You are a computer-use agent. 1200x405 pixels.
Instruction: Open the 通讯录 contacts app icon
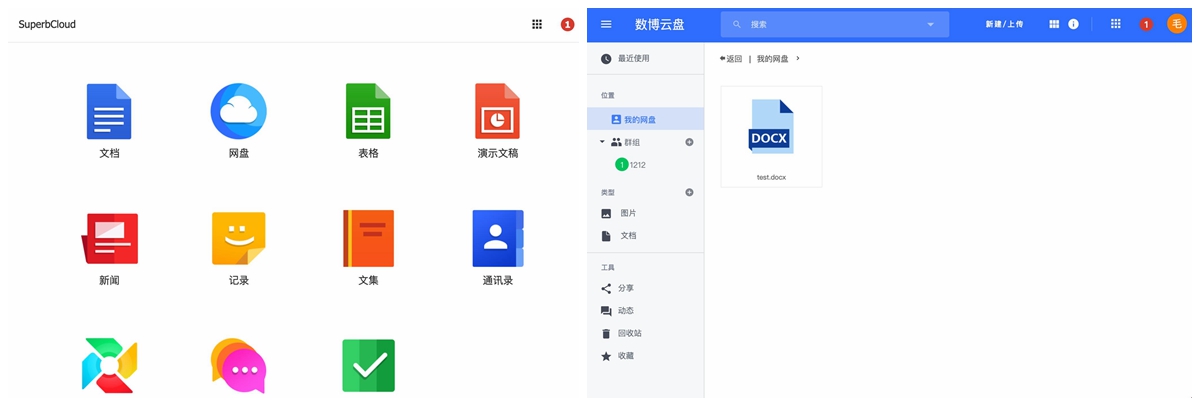(x=497, y=239)
